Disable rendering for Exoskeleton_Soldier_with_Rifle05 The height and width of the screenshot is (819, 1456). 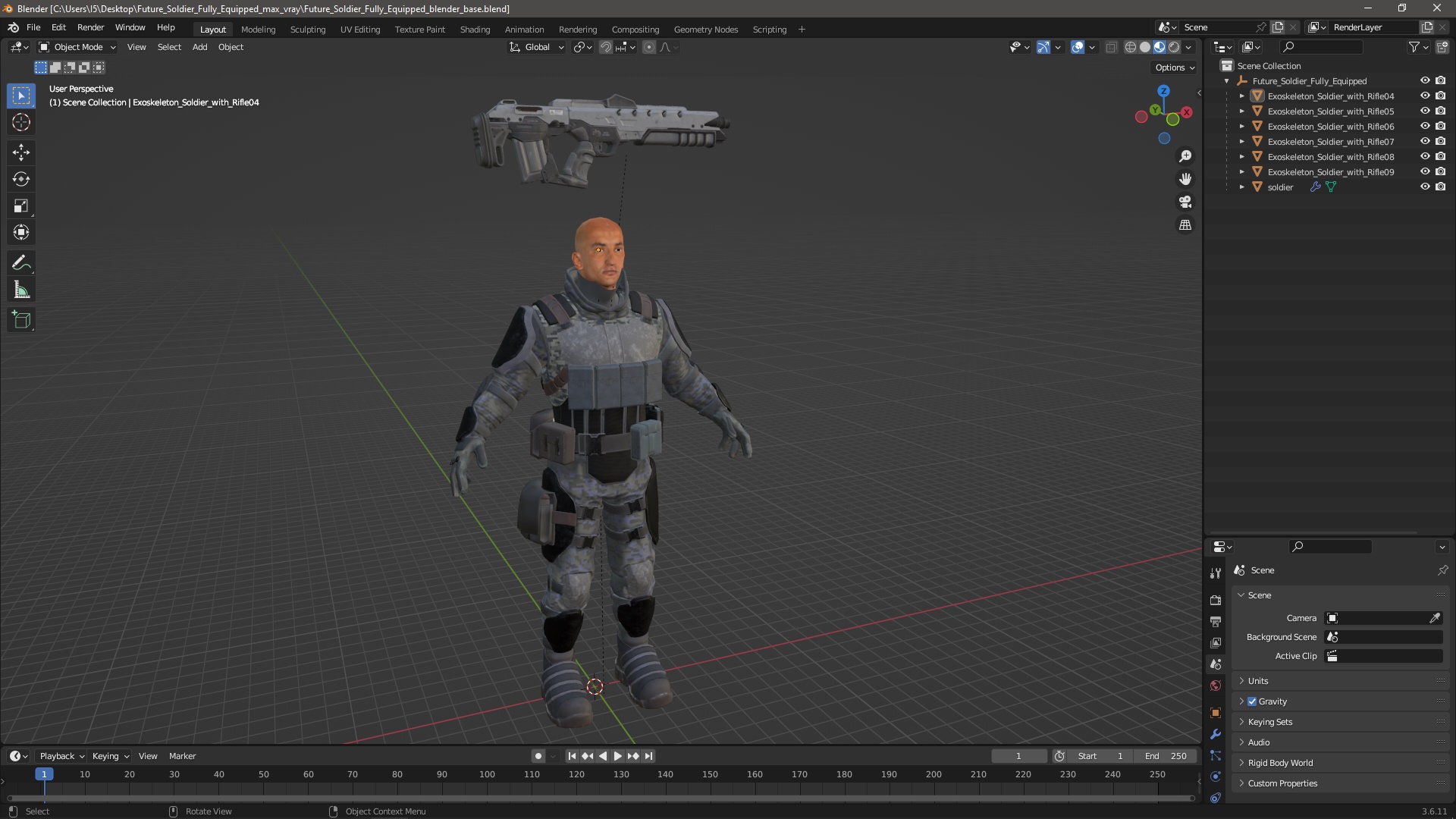click(1441, 111)
